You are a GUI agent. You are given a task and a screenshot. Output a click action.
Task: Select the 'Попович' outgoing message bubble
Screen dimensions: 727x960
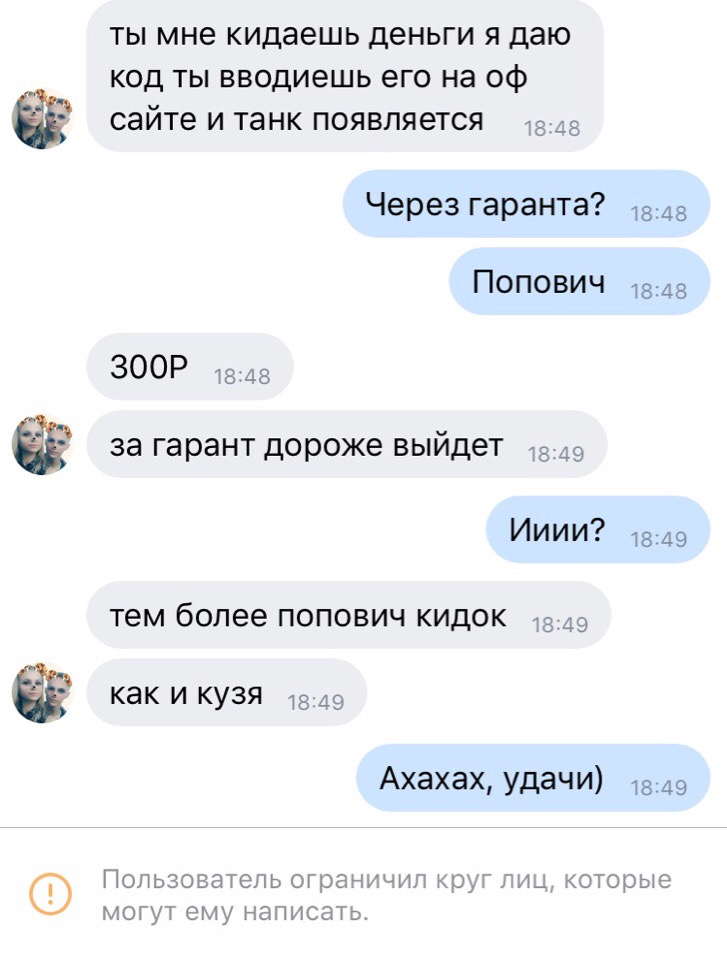point(579,282)
